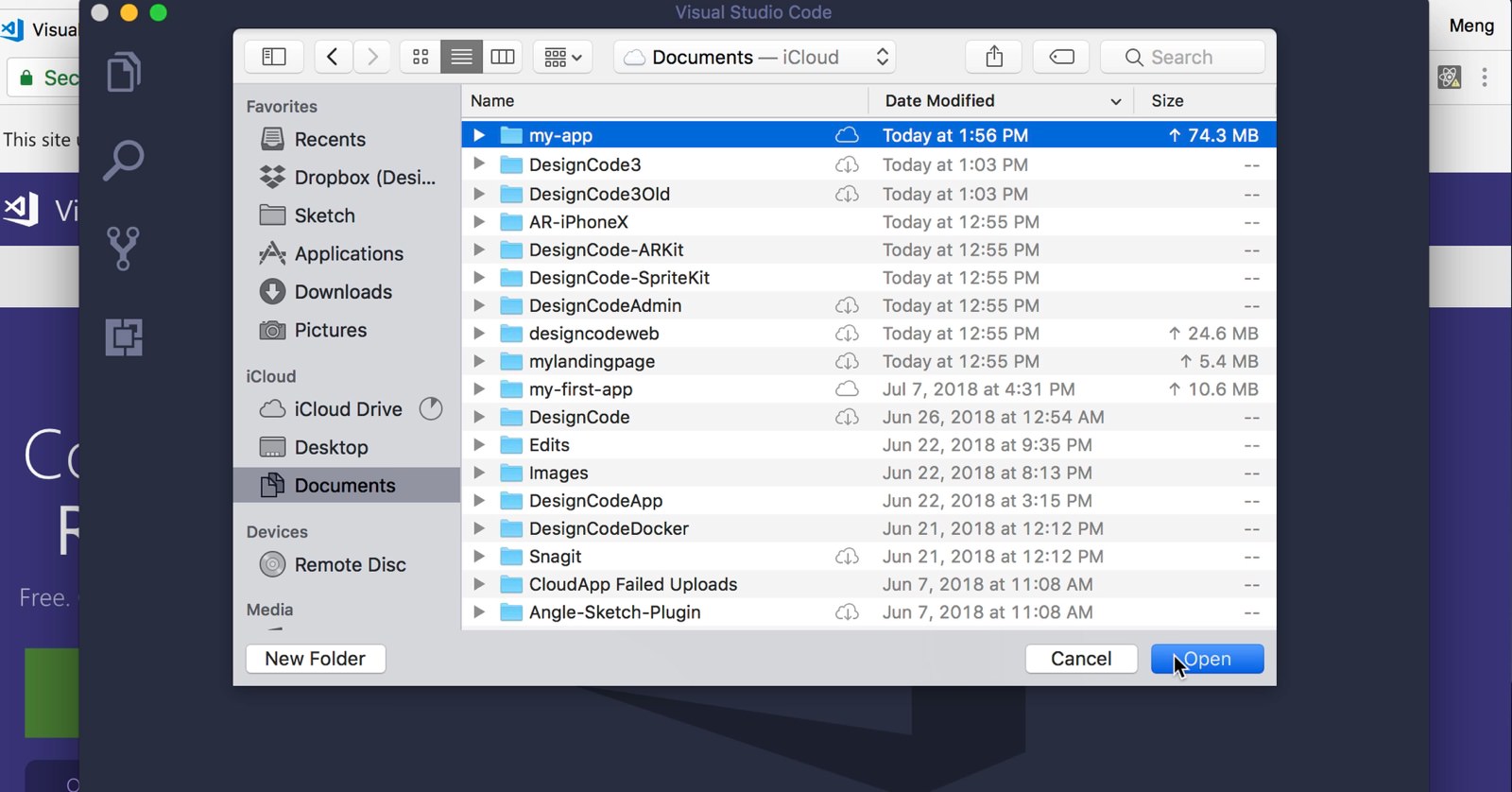The image size is (1512, 792).
Task: Switch to icon grid view
Action: pos(421,57)
